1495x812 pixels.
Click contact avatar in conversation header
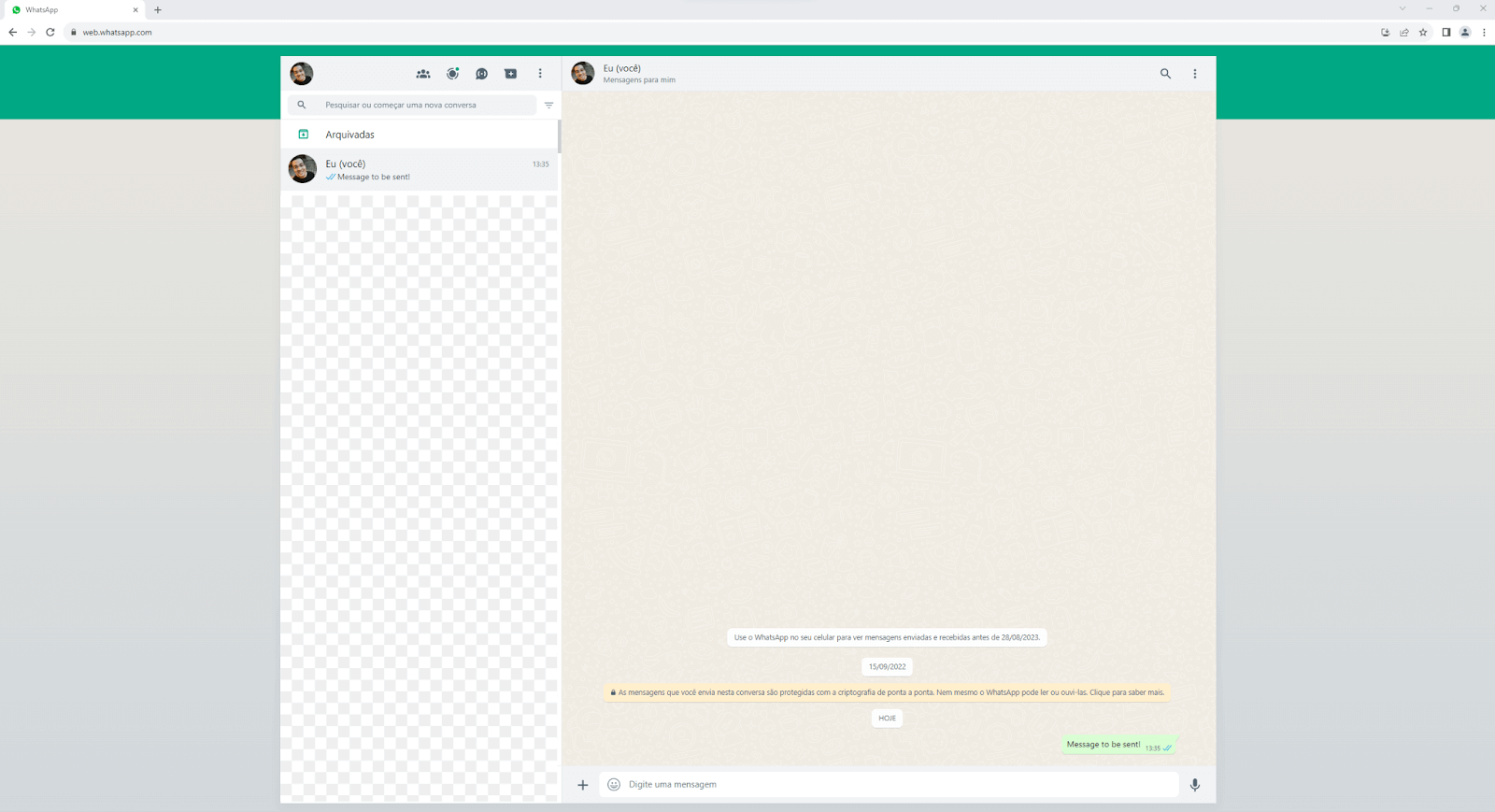tap(583, 74)
